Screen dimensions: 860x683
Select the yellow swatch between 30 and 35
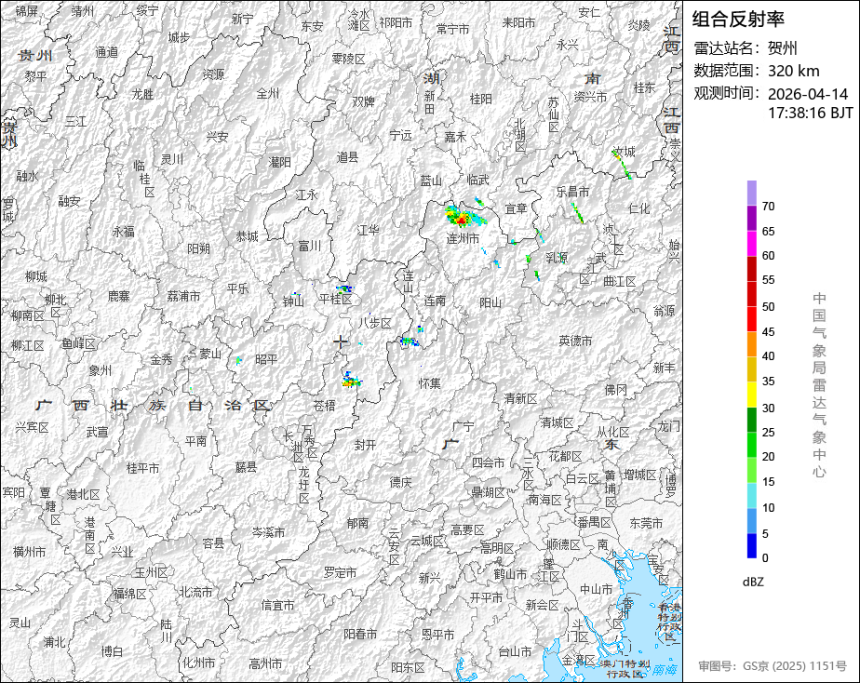[x=752, y=394]
